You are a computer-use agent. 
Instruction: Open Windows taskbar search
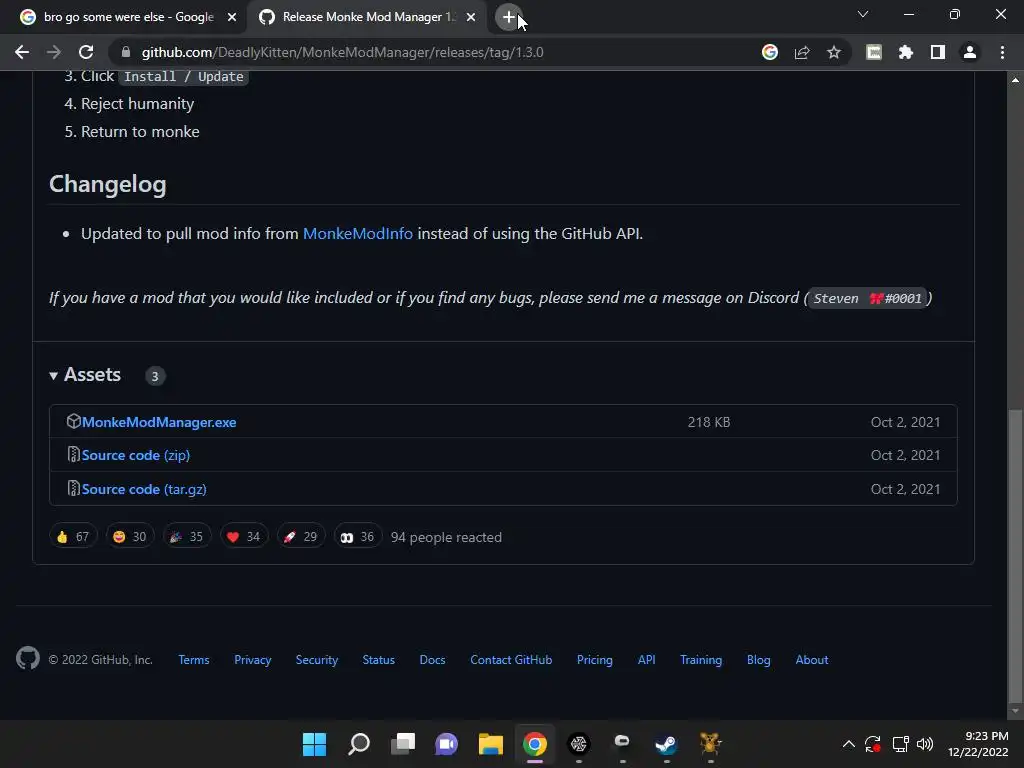(x=359, y=744)
